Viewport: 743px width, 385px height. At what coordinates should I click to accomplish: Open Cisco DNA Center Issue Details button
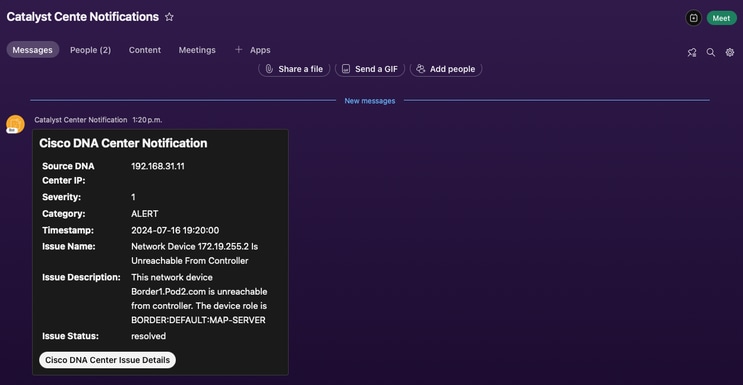pos(108,360)
